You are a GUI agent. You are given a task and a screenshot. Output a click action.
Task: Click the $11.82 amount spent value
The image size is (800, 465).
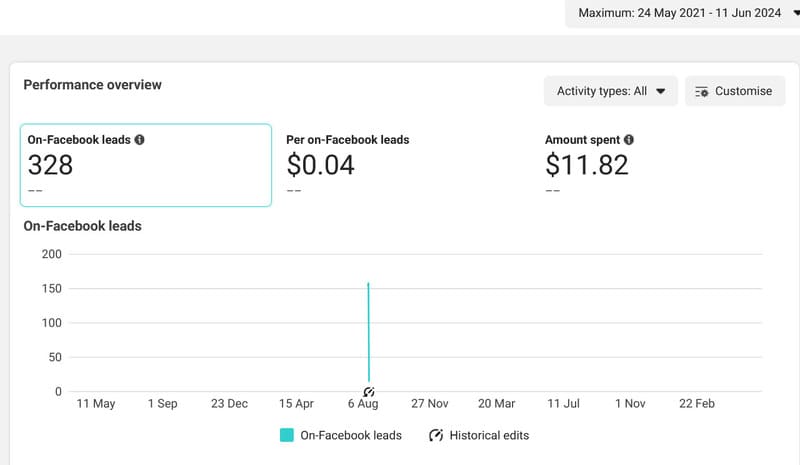(x=587, y=165)
